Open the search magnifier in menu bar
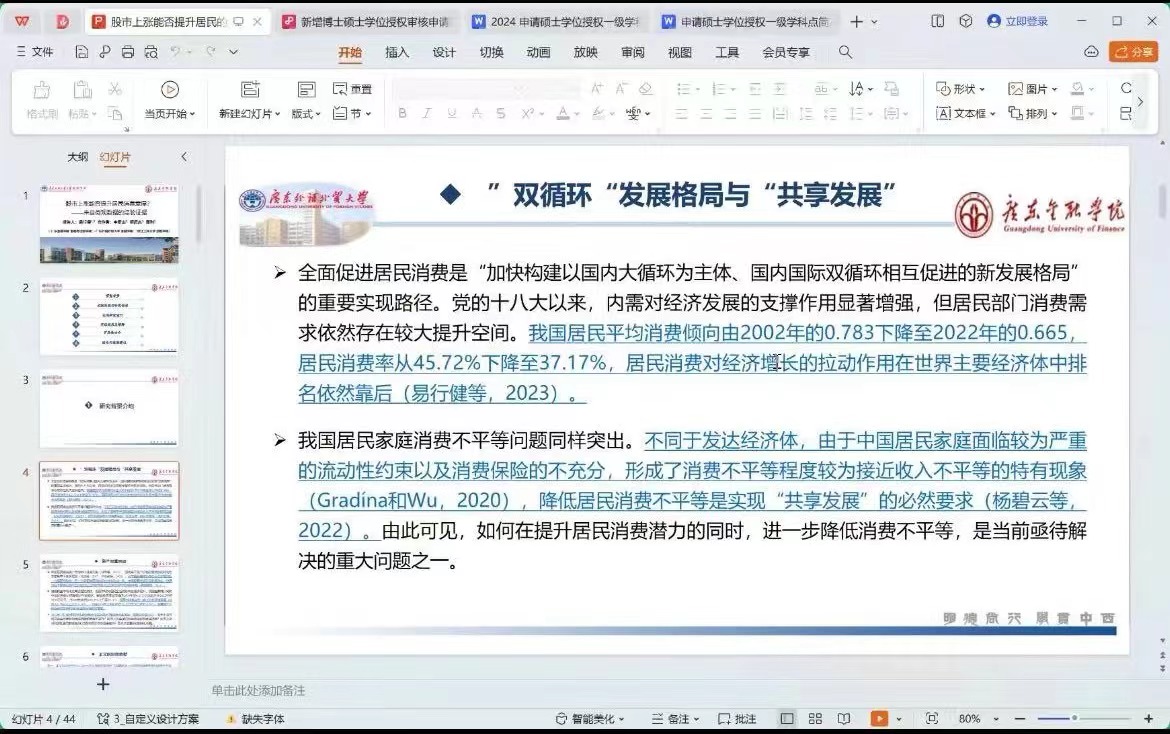The width and height of the screenshot is (1170, 734). pyautogui.click(x=845, y=52)
